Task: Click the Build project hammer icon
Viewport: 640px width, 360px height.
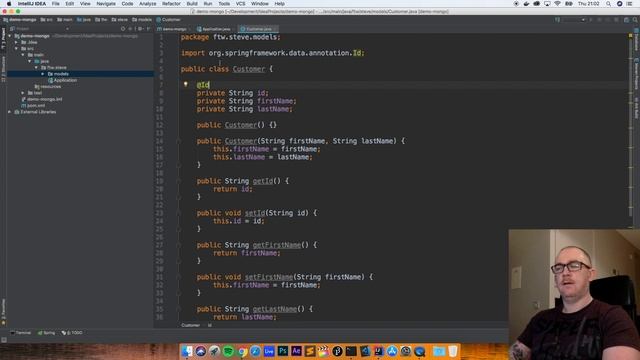Action: tap(557, 20)
